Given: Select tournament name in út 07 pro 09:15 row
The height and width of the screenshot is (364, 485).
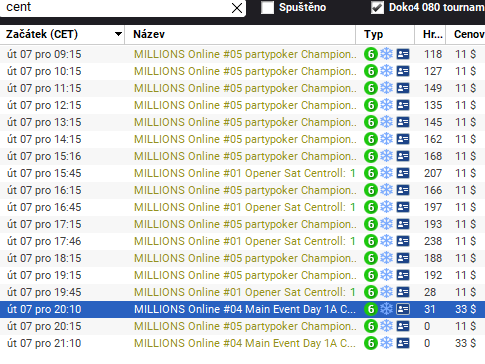Looking at the screenshot, I should 245,54.
